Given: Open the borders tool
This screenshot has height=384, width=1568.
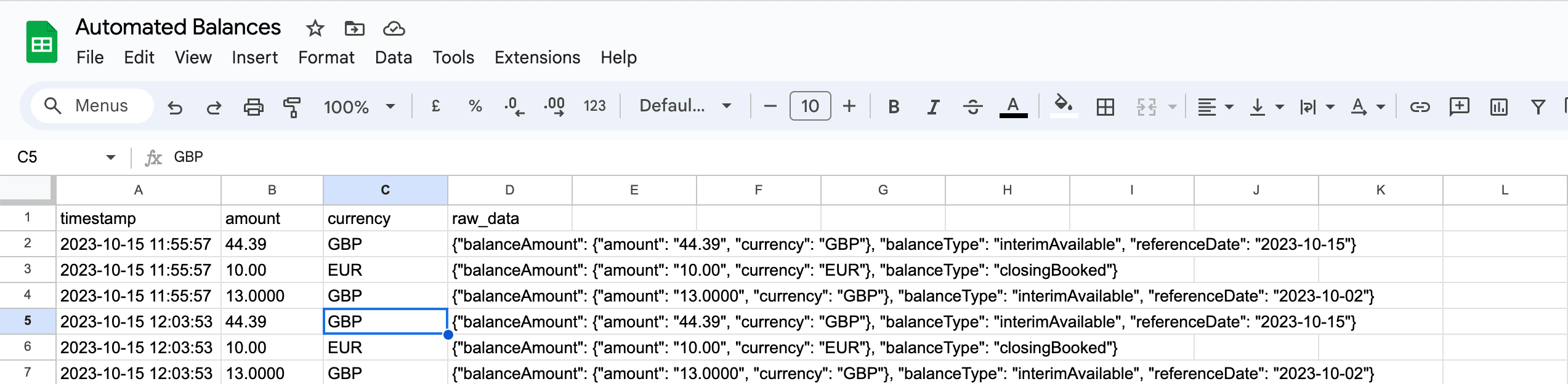Looking at the screenshot, I should coord(1105,107).
